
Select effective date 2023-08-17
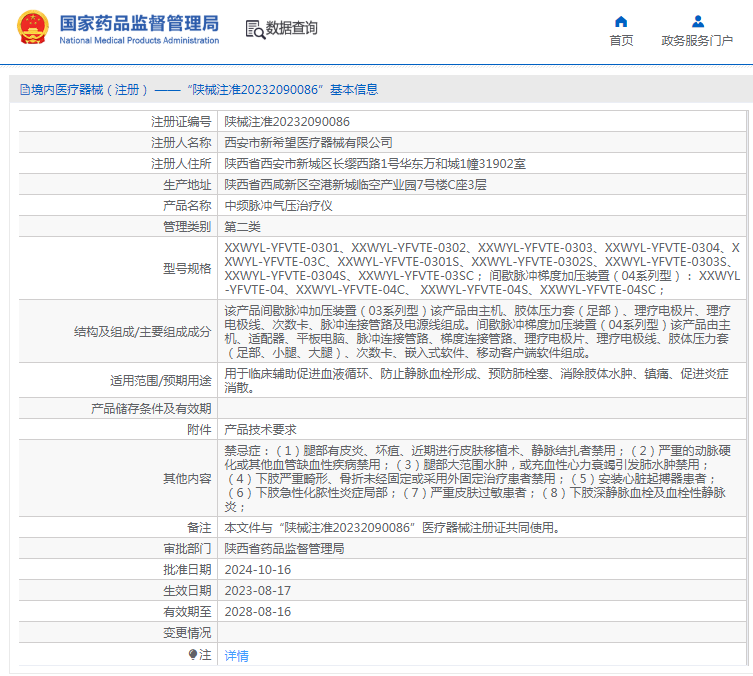tap(258, 591)
